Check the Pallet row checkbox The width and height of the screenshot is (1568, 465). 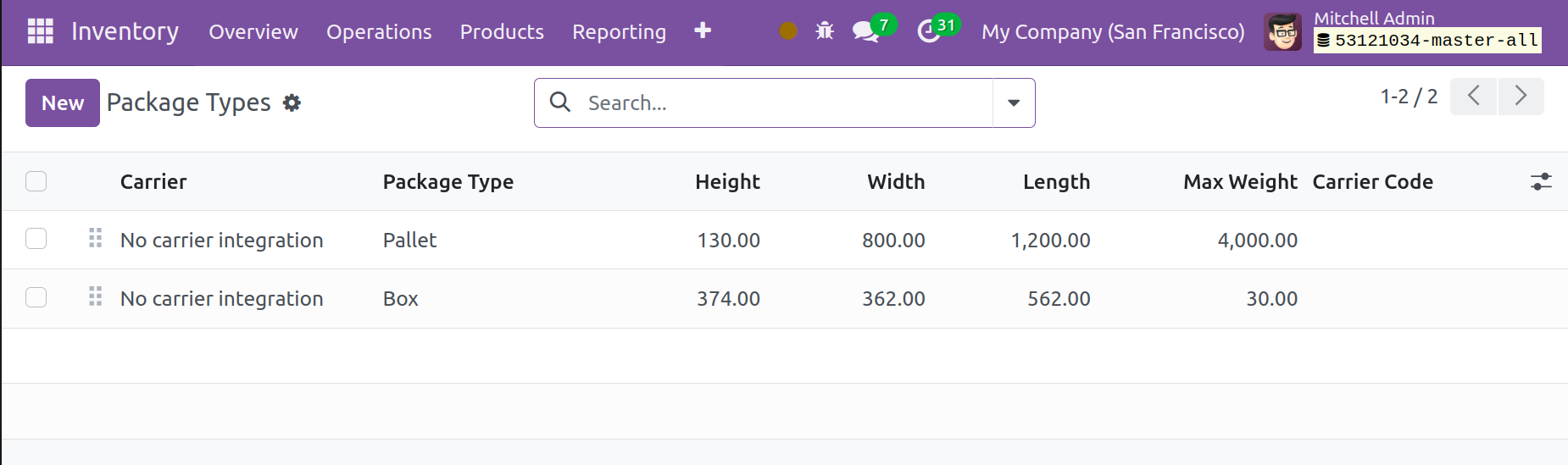point(36,240)
